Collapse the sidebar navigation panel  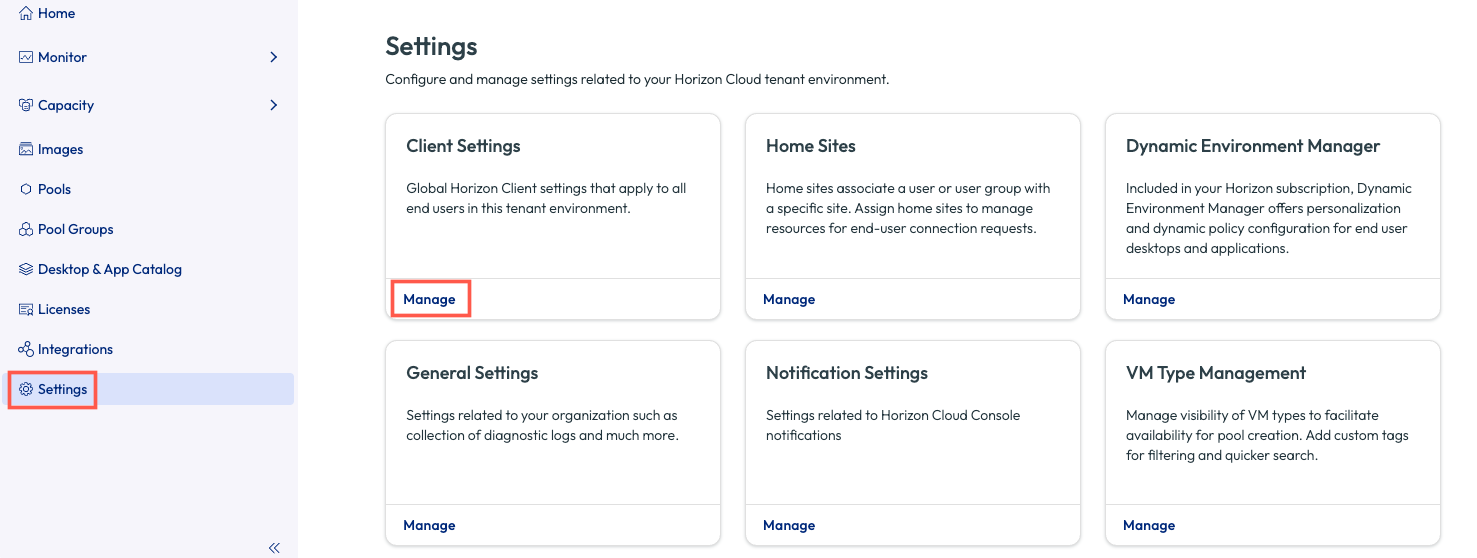[x=274, y=547]
